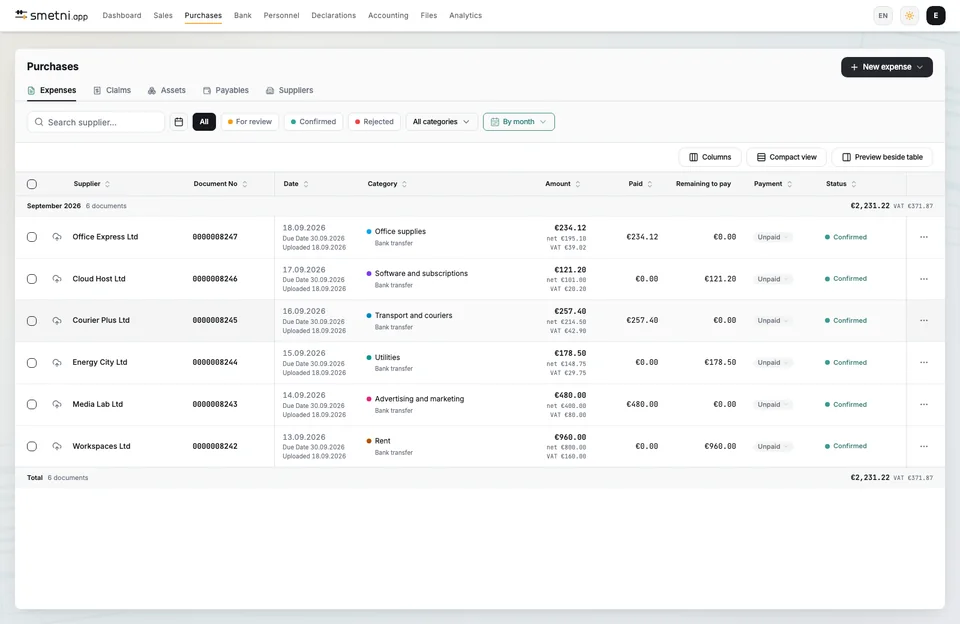The image size is (960, 624).
Task: Sort by the Amount column arrows
Action: [x=578, y=184]
